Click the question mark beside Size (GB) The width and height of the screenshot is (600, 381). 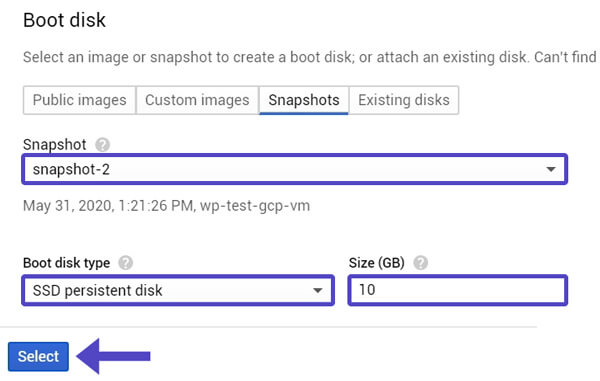tap(421, 263)
